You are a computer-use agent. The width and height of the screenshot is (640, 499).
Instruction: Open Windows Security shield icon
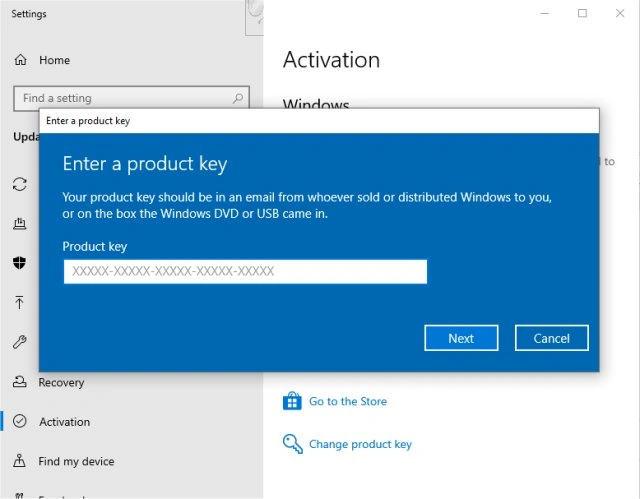tap(20, 263)
